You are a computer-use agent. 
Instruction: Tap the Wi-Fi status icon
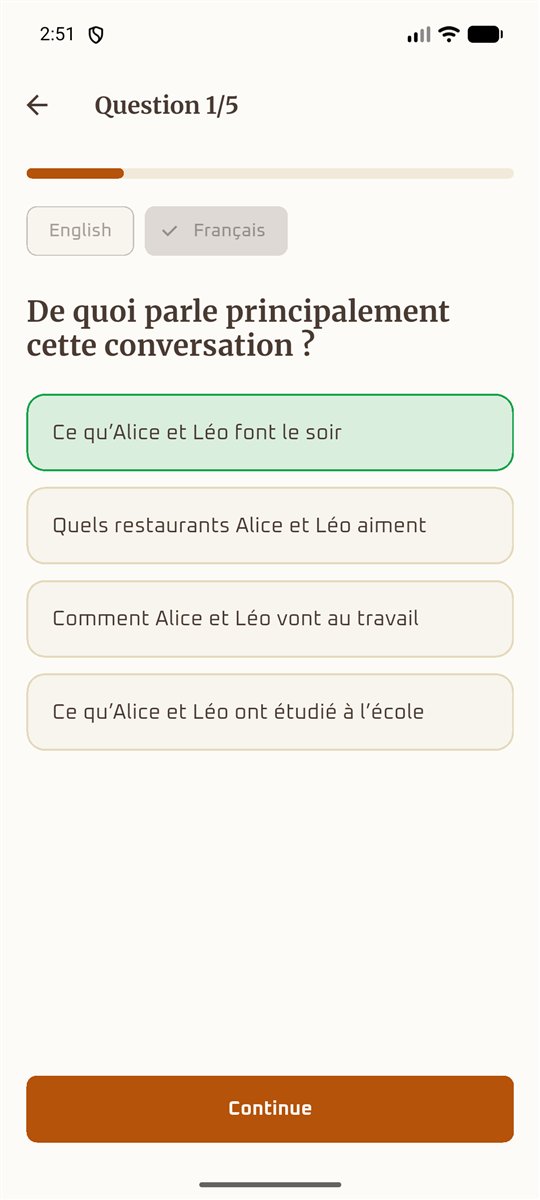449,34
